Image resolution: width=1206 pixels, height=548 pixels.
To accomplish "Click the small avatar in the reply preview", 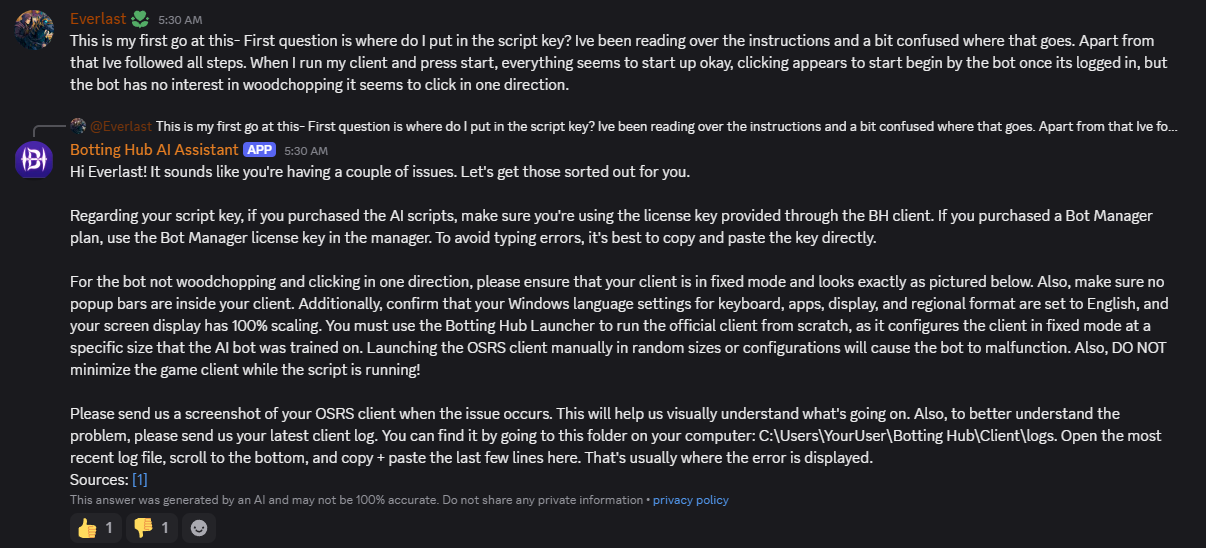I will 78,126.
